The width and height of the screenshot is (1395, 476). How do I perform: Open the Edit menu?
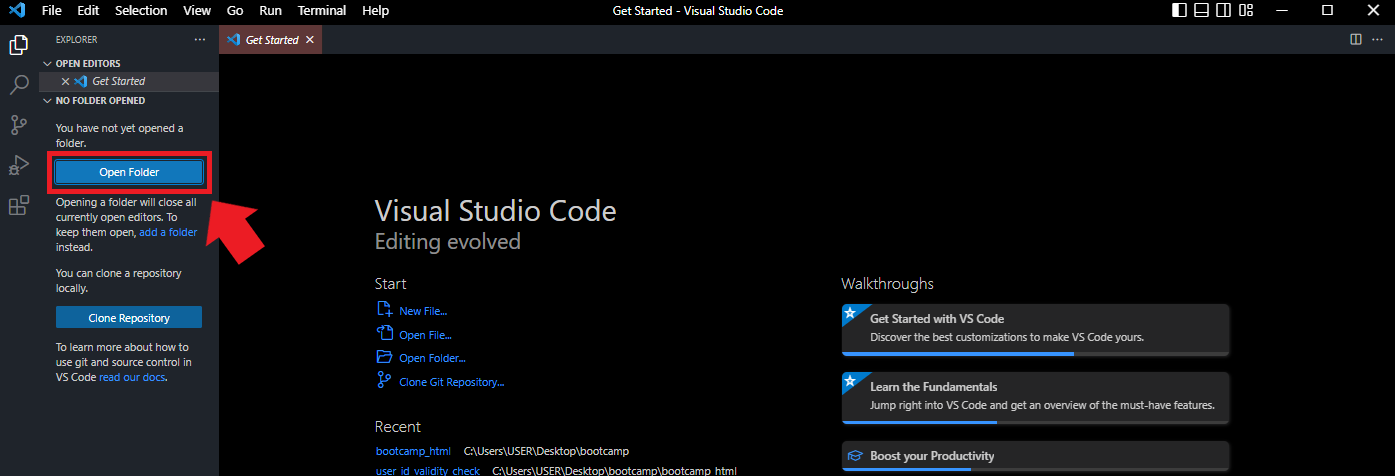[x=88, y=11]
